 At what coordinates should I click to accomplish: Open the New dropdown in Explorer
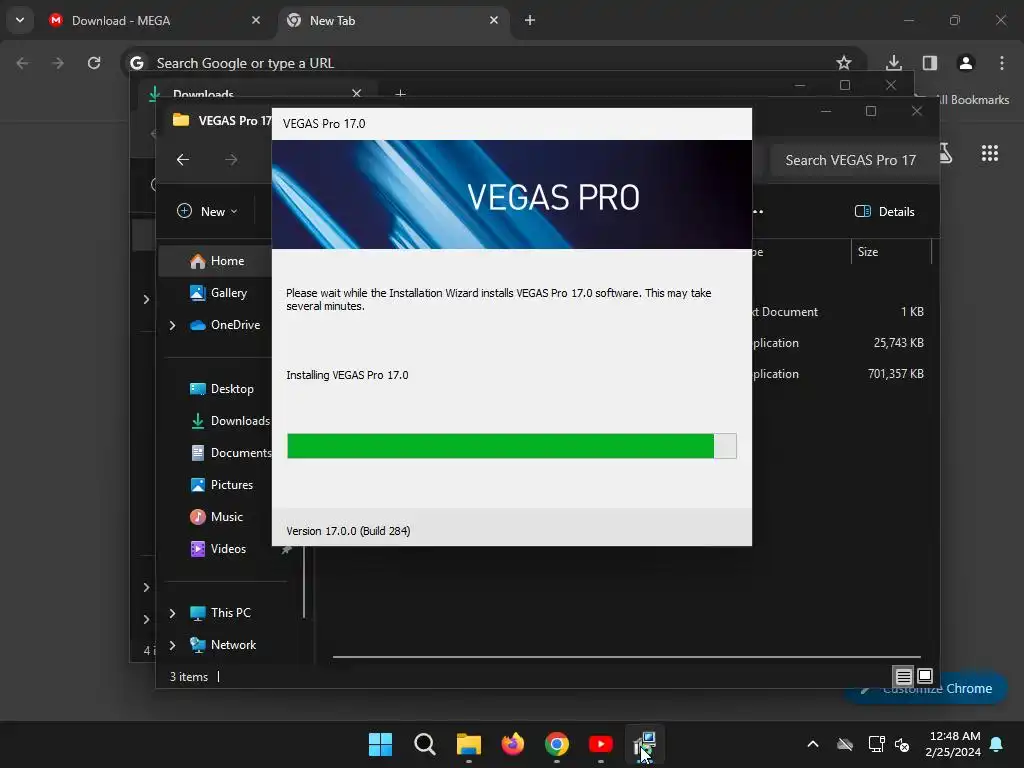(208, 211)
